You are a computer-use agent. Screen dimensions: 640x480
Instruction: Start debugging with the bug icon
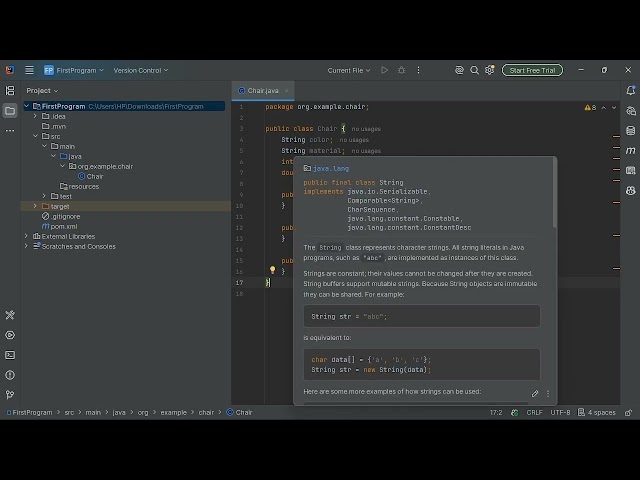tap(401, 70)
